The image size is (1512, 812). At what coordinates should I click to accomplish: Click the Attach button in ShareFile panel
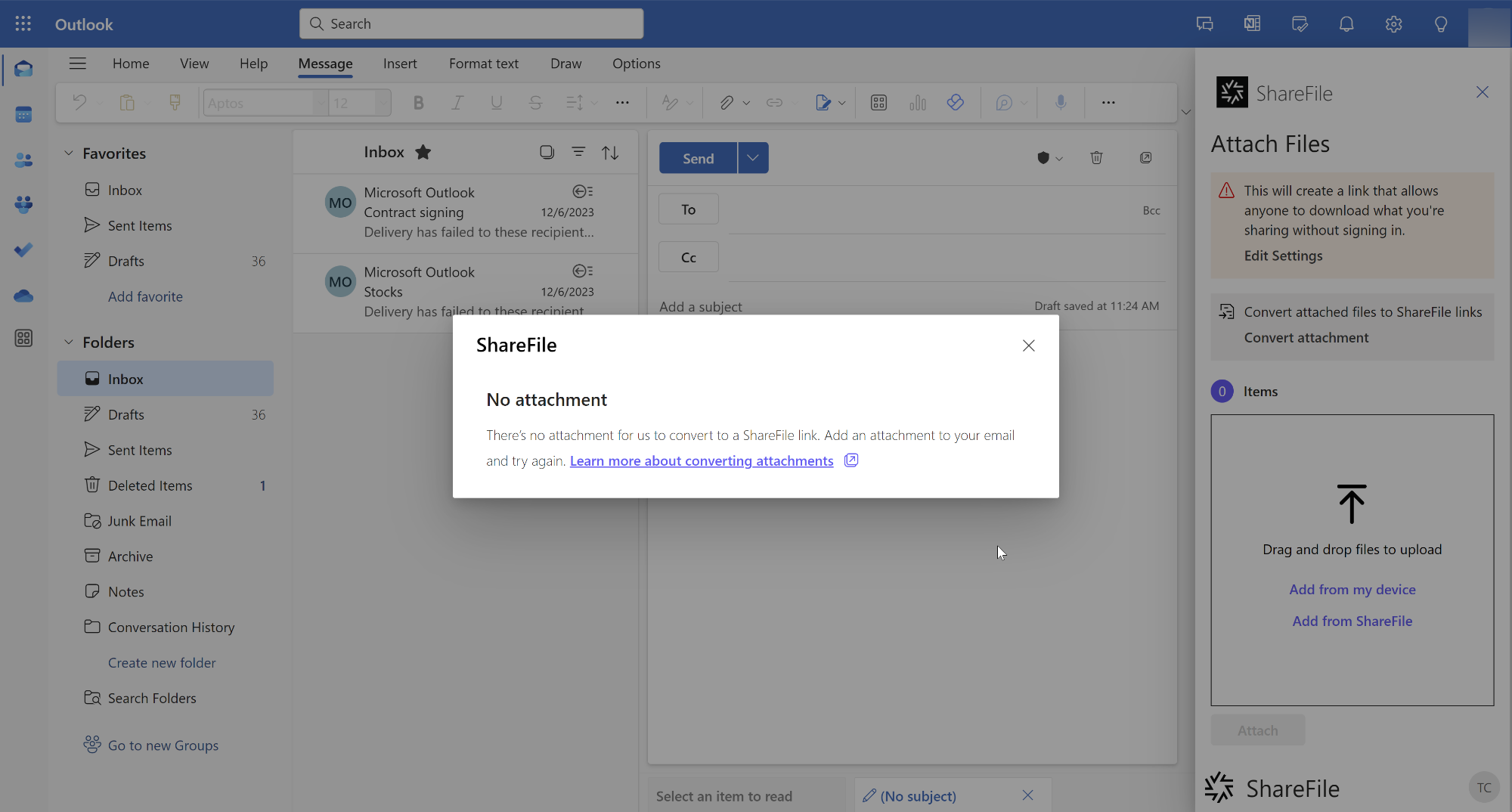click(1257, 730)
